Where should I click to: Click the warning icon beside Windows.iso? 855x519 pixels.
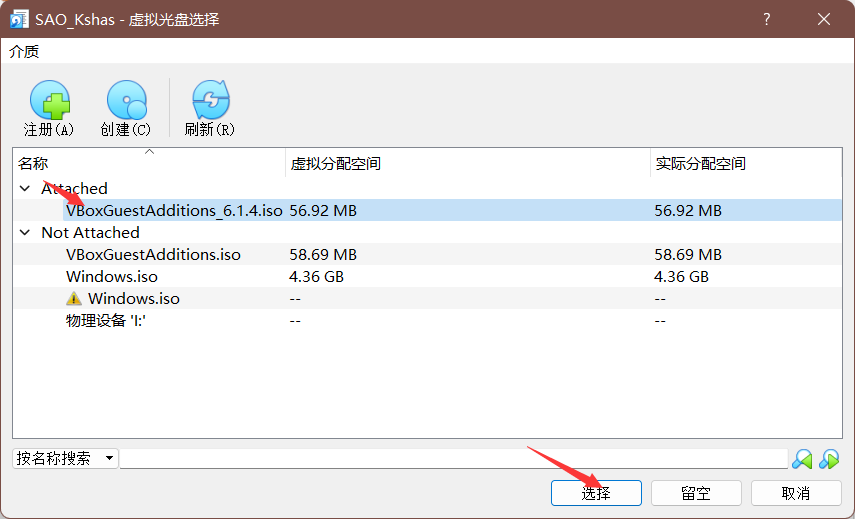tap(74, 299)
